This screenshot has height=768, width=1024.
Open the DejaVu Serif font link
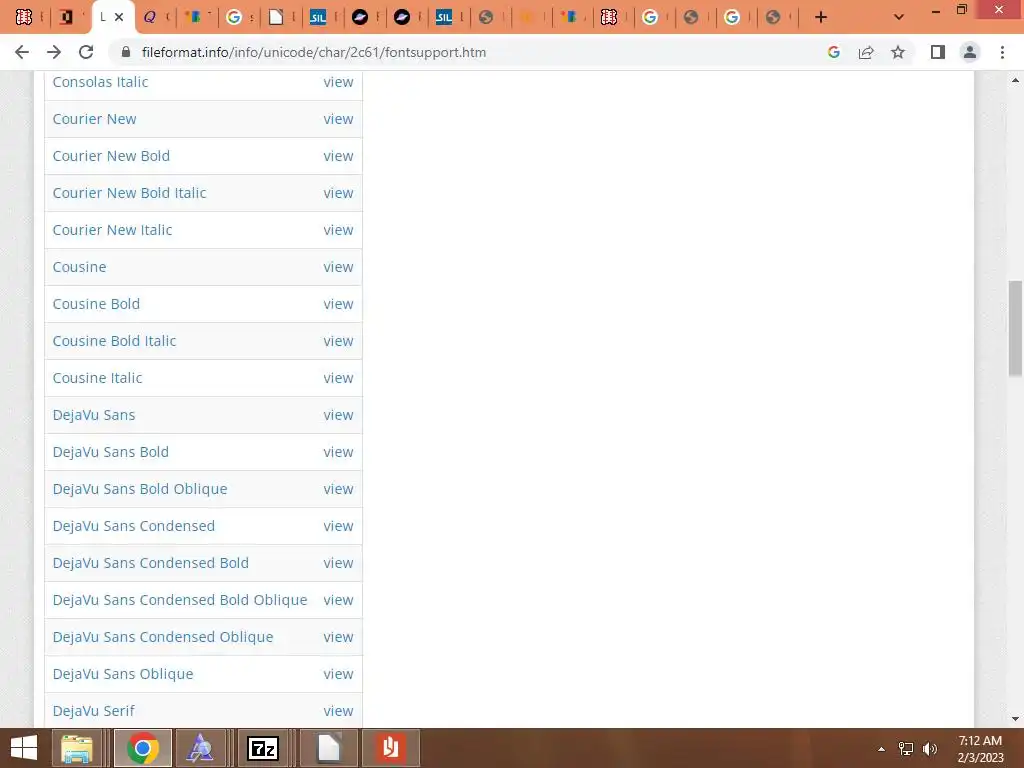click(93, 711)
